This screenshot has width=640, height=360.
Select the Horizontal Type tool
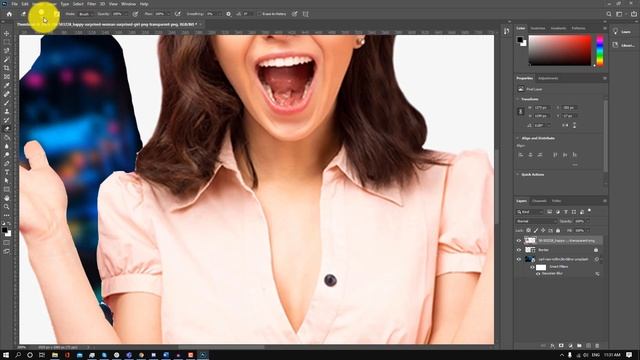[x=7, y=172]
